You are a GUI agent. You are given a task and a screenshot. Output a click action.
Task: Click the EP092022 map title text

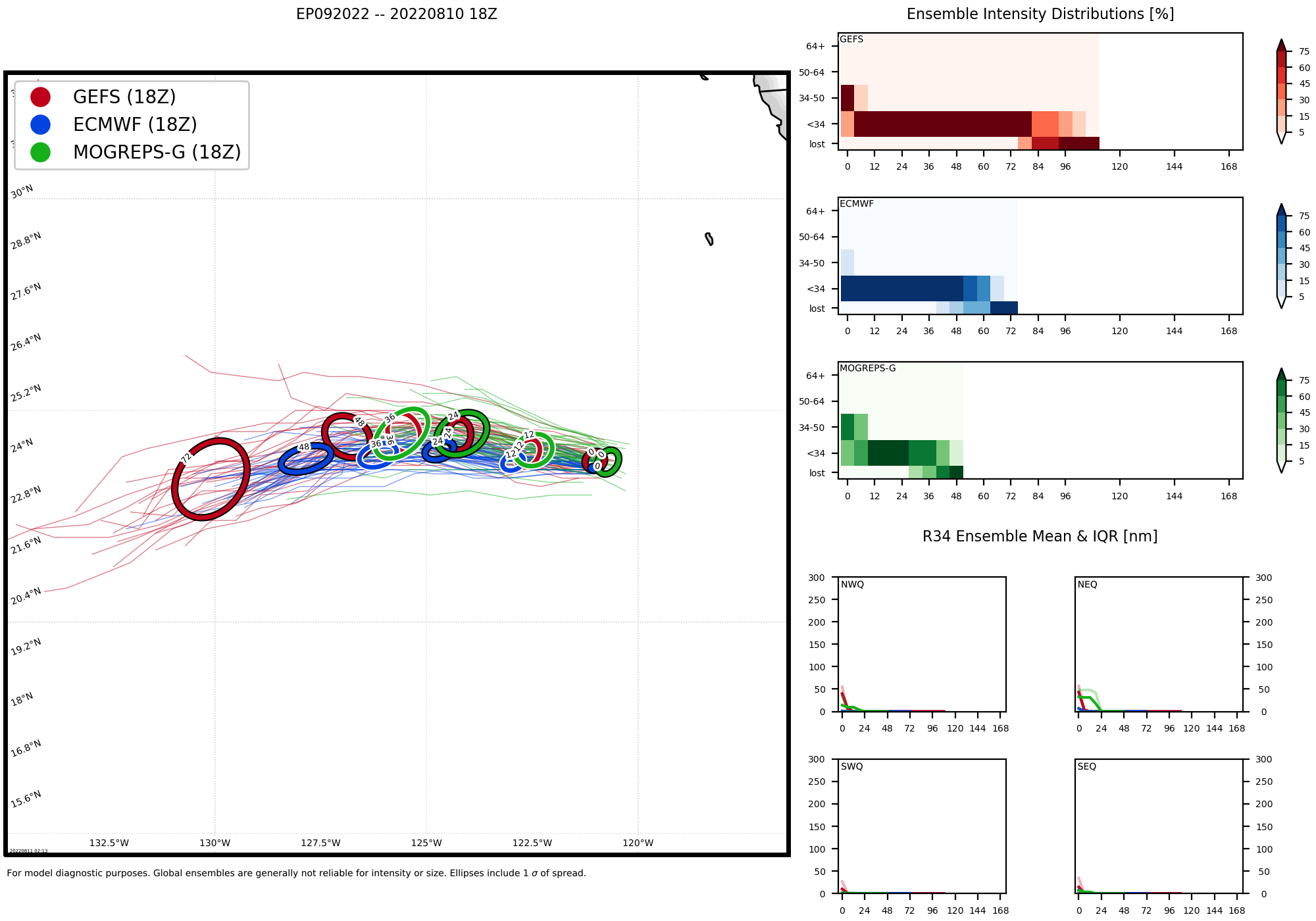396,14
